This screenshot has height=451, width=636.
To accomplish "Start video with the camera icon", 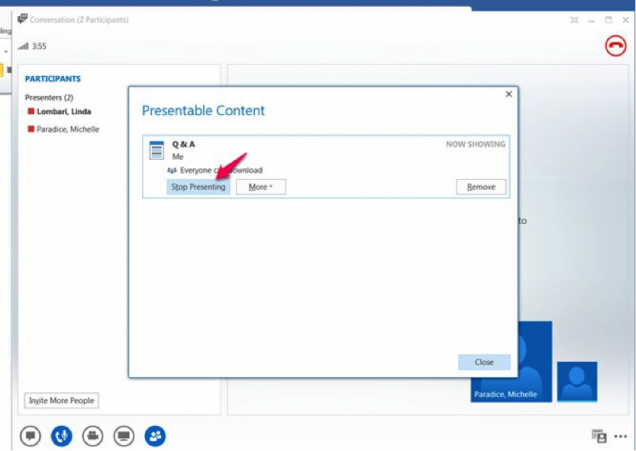I will (x=92, y=436).
